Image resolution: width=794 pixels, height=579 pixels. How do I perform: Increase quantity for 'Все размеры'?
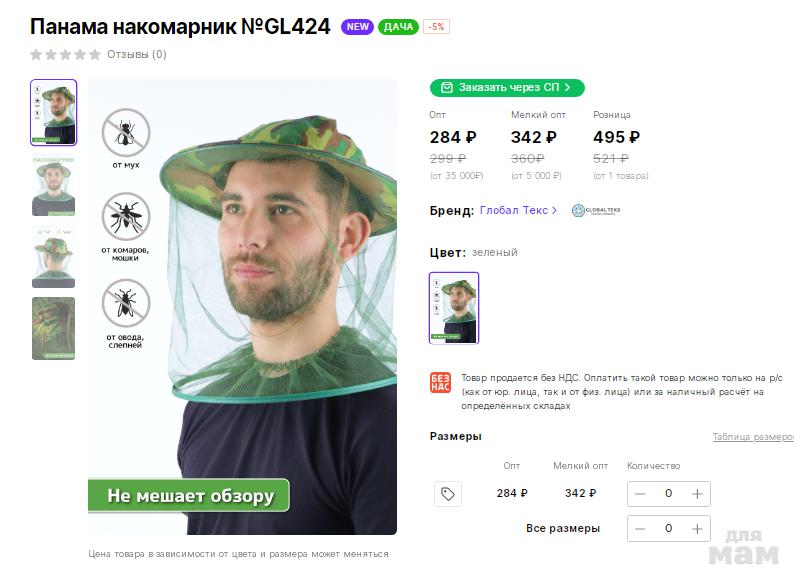[x=697, y=528]
